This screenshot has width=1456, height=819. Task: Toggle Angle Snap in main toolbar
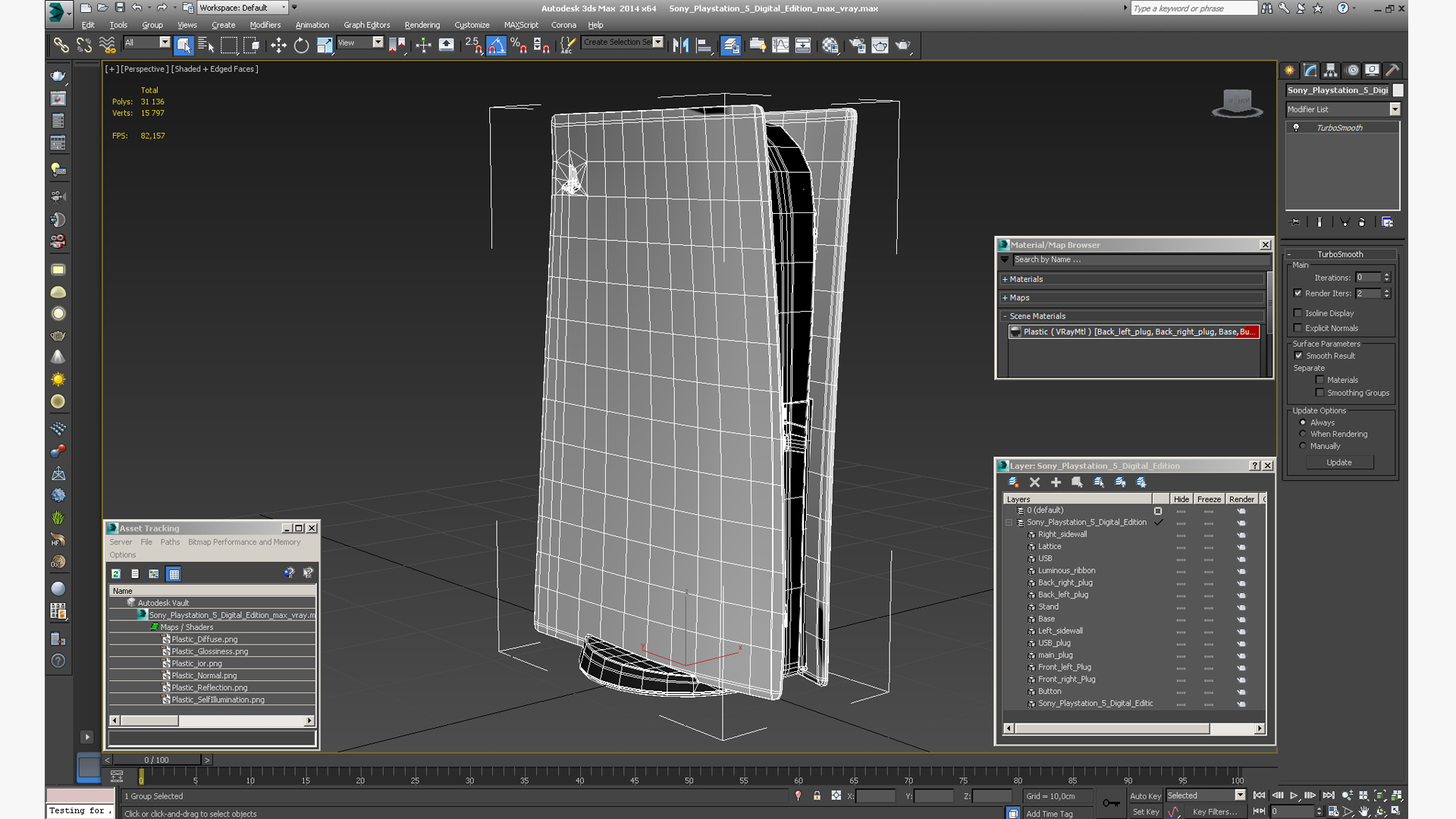(496, 45)
